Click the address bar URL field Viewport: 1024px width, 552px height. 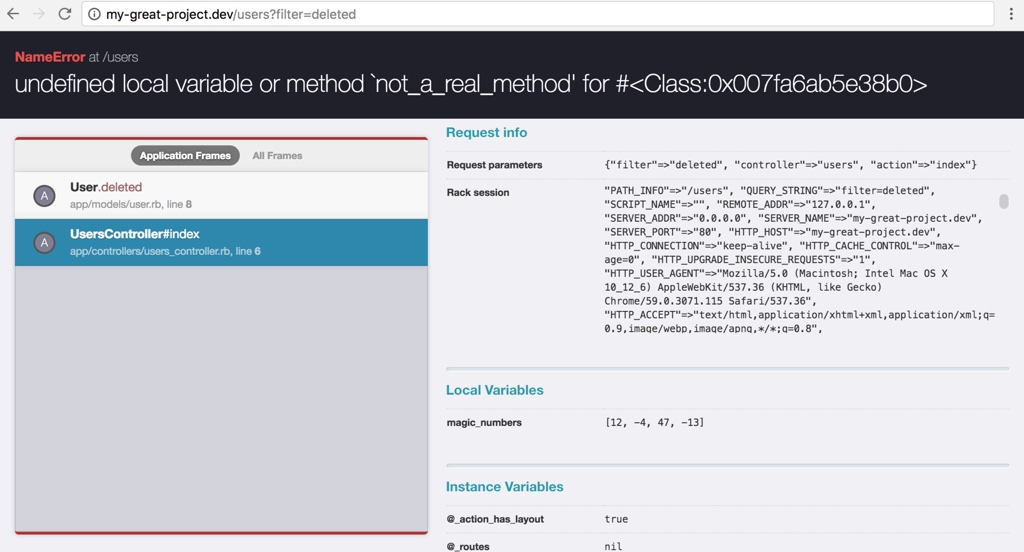pos(537,14)
